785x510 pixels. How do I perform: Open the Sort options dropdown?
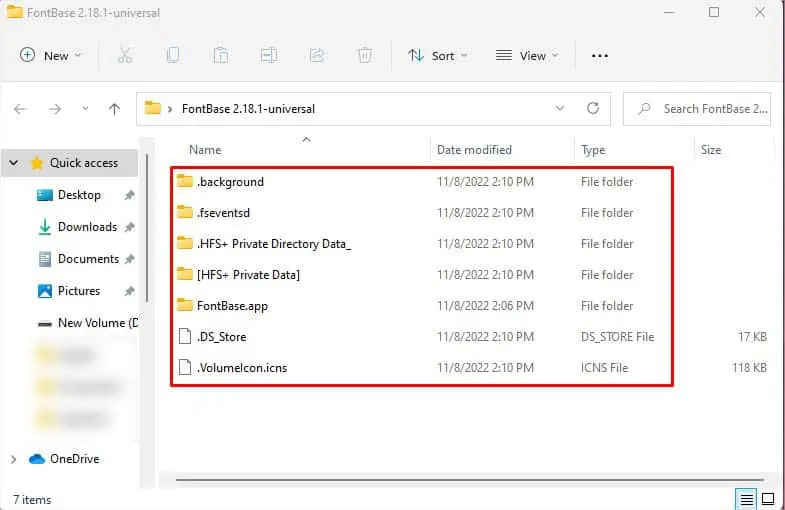(438, 56)
